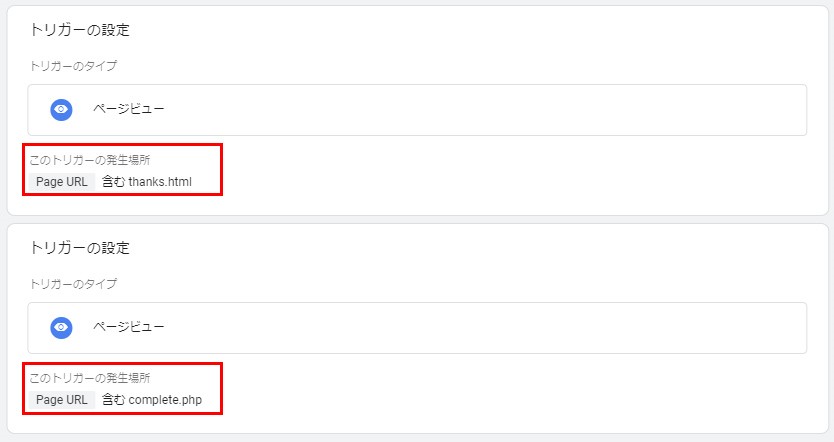Open the lower trigger type selection box

pos(417,328)
